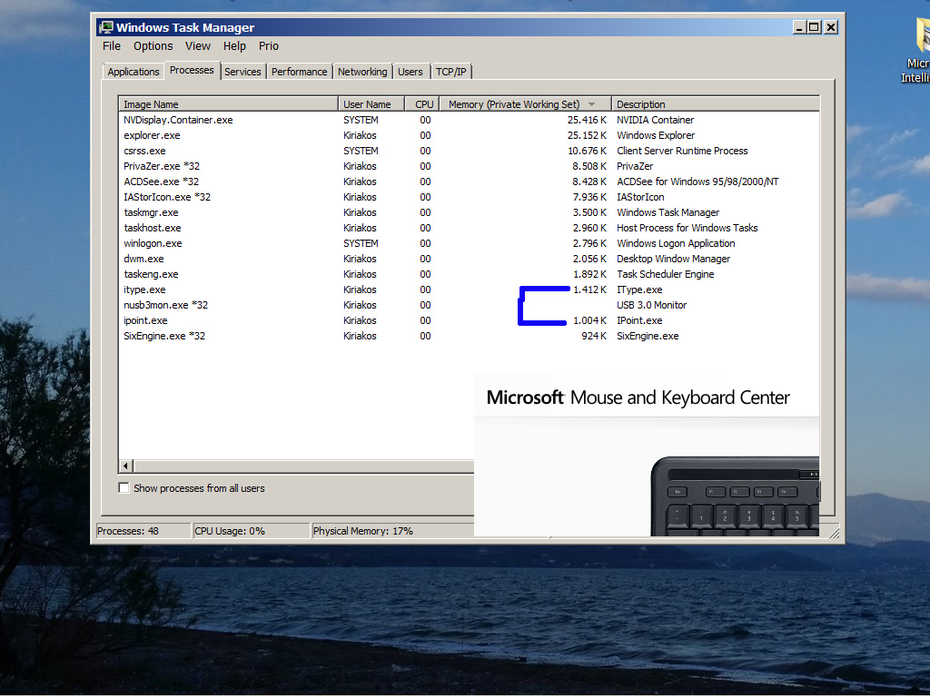Switch to the Performance tab
This screenshot has width=930, height=697.
coord(299,72)
